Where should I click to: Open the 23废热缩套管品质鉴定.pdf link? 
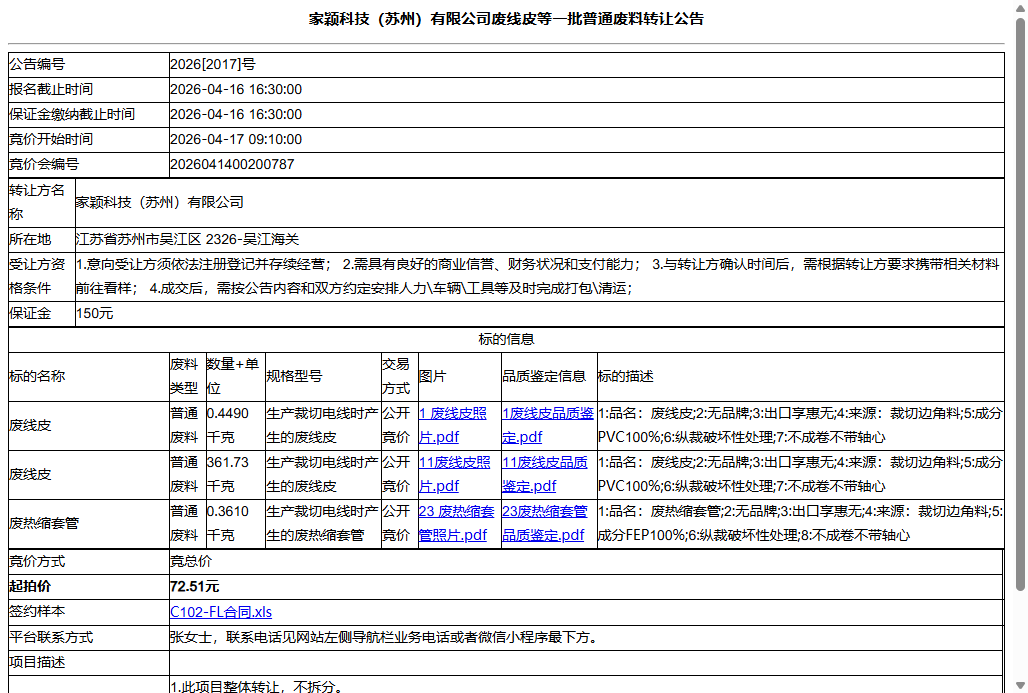(x=545, y=523)
